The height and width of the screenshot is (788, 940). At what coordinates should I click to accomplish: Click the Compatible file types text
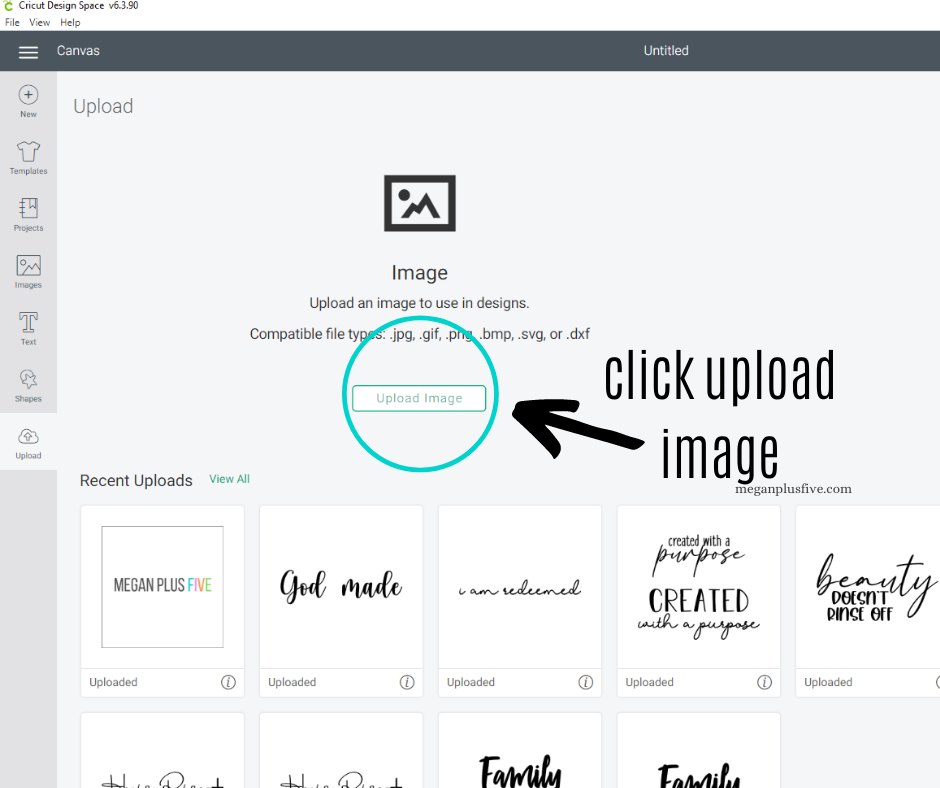[x=420, y=333]
